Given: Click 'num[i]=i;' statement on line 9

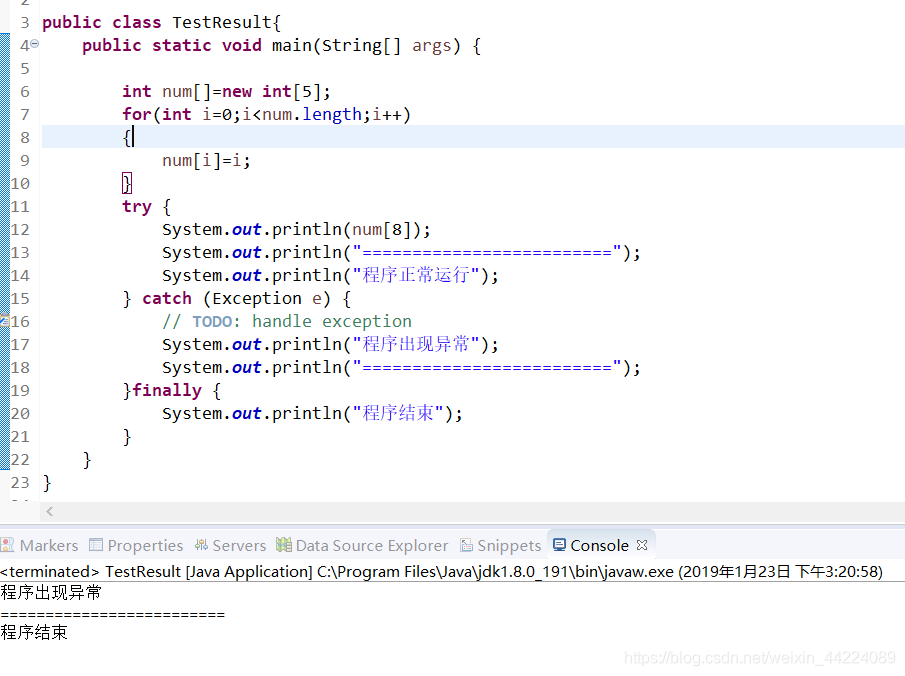Looking at the screenshot, I should (x=206, y=160).
